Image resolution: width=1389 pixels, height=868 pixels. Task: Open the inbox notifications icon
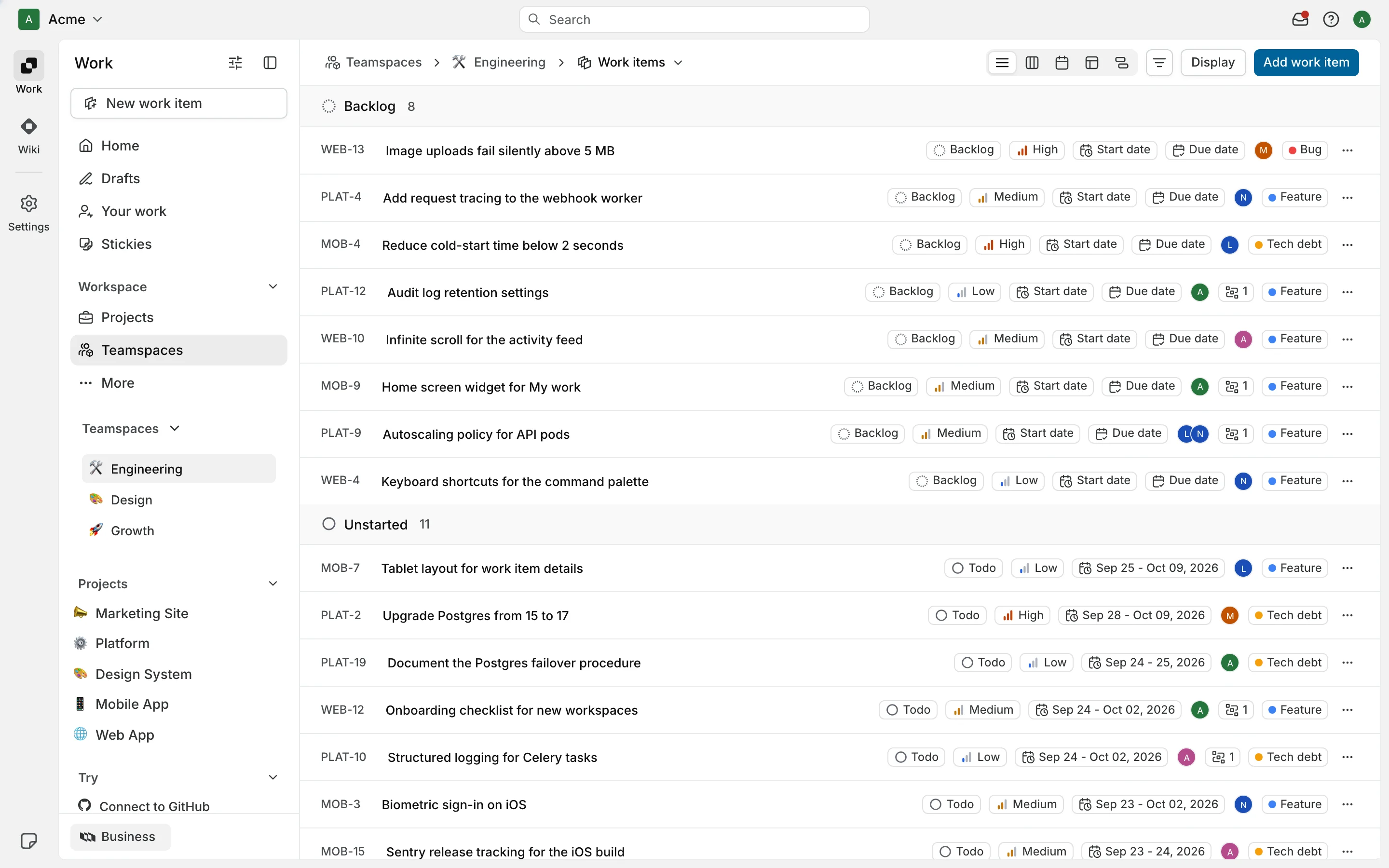(x=1300, y=19)
